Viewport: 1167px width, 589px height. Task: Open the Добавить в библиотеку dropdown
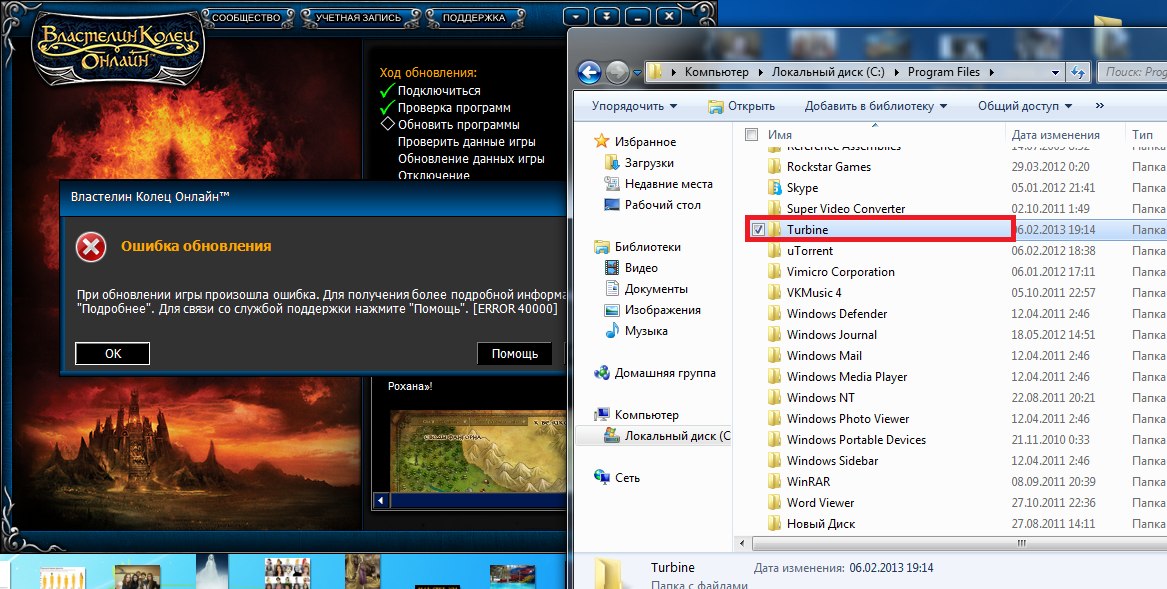(x=876, y=106)
